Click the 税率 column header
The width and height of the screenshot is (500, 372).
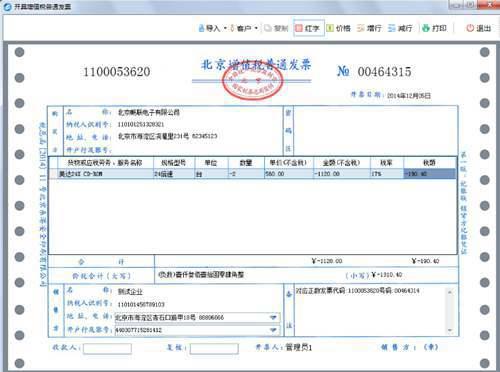point(387,163)
